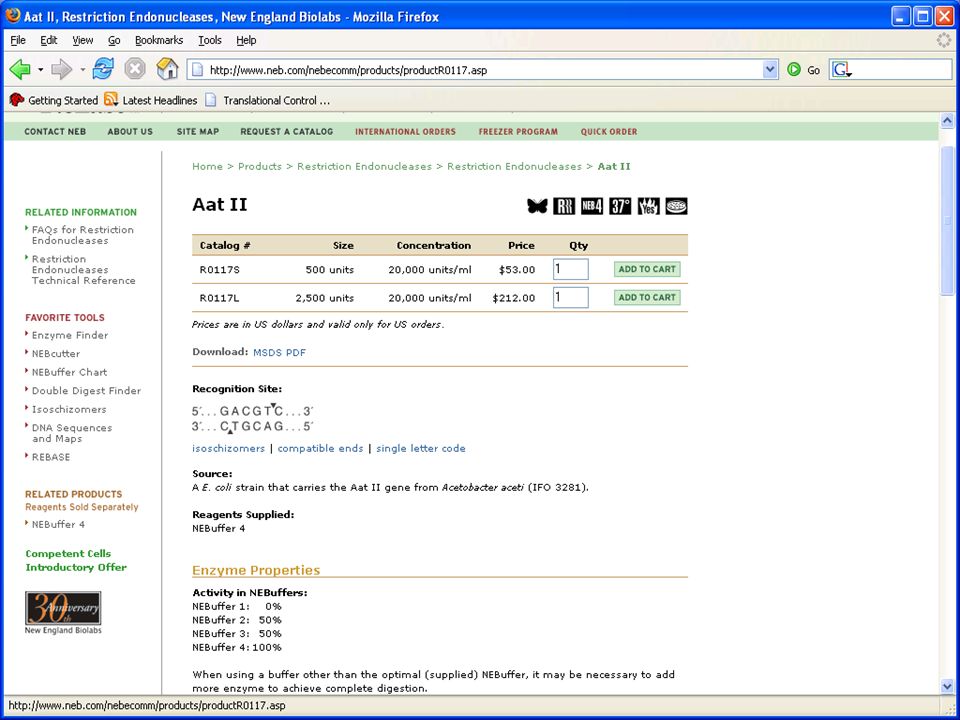
Task: Click the Translational Control bookmark page icon
Action: [211, 100]
